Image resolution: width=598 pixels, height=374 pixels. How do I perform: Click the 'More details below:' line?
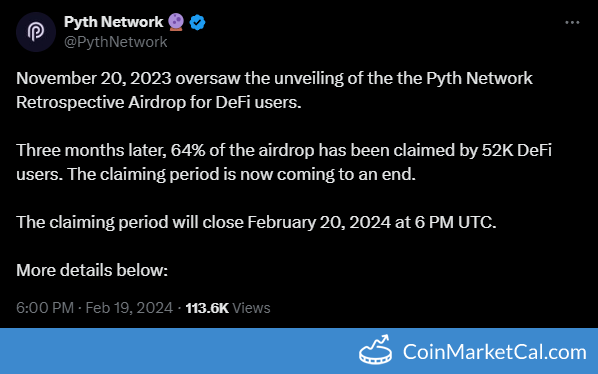pyautogui.click(x=92, y=270)
